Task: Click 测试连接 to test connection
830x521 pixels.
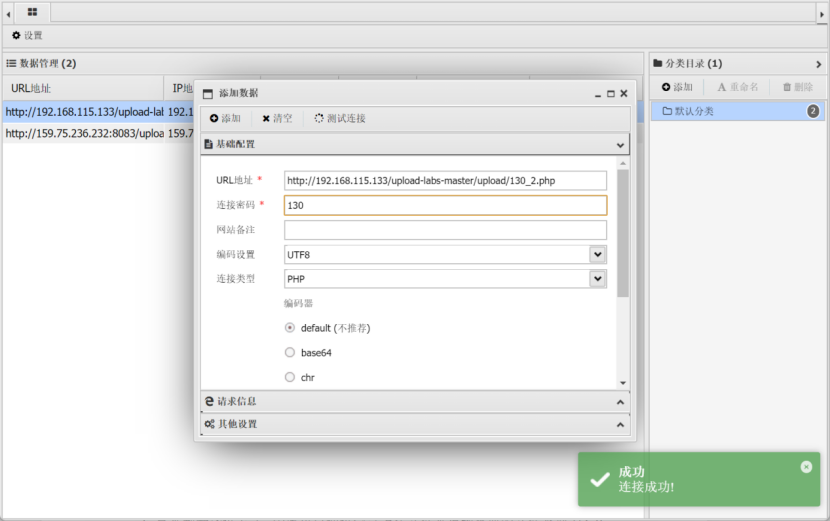Action: tap(340, 118)
